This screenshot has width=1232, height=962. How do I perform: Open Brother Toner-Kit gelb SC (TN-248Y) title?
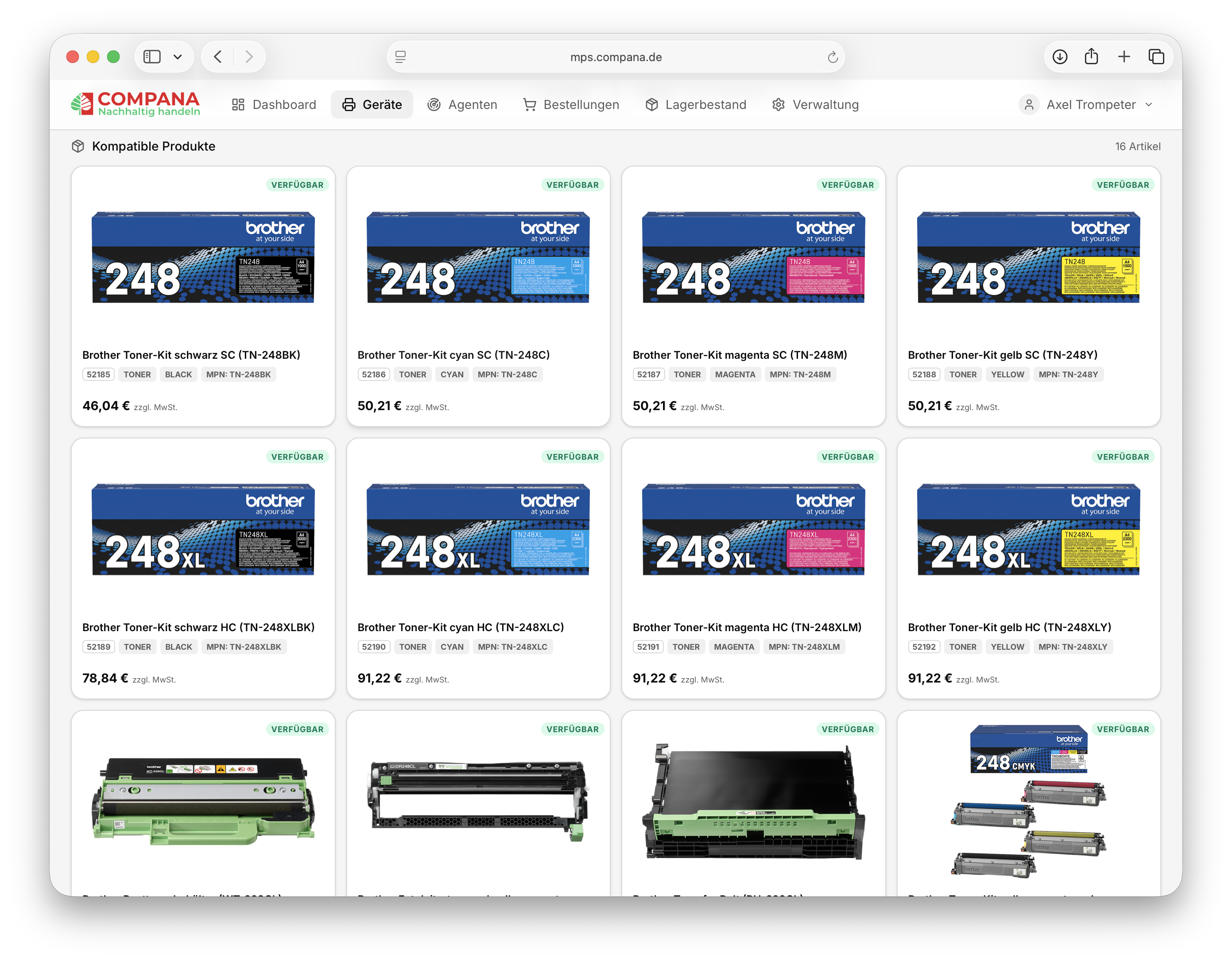click(1003, 355)
